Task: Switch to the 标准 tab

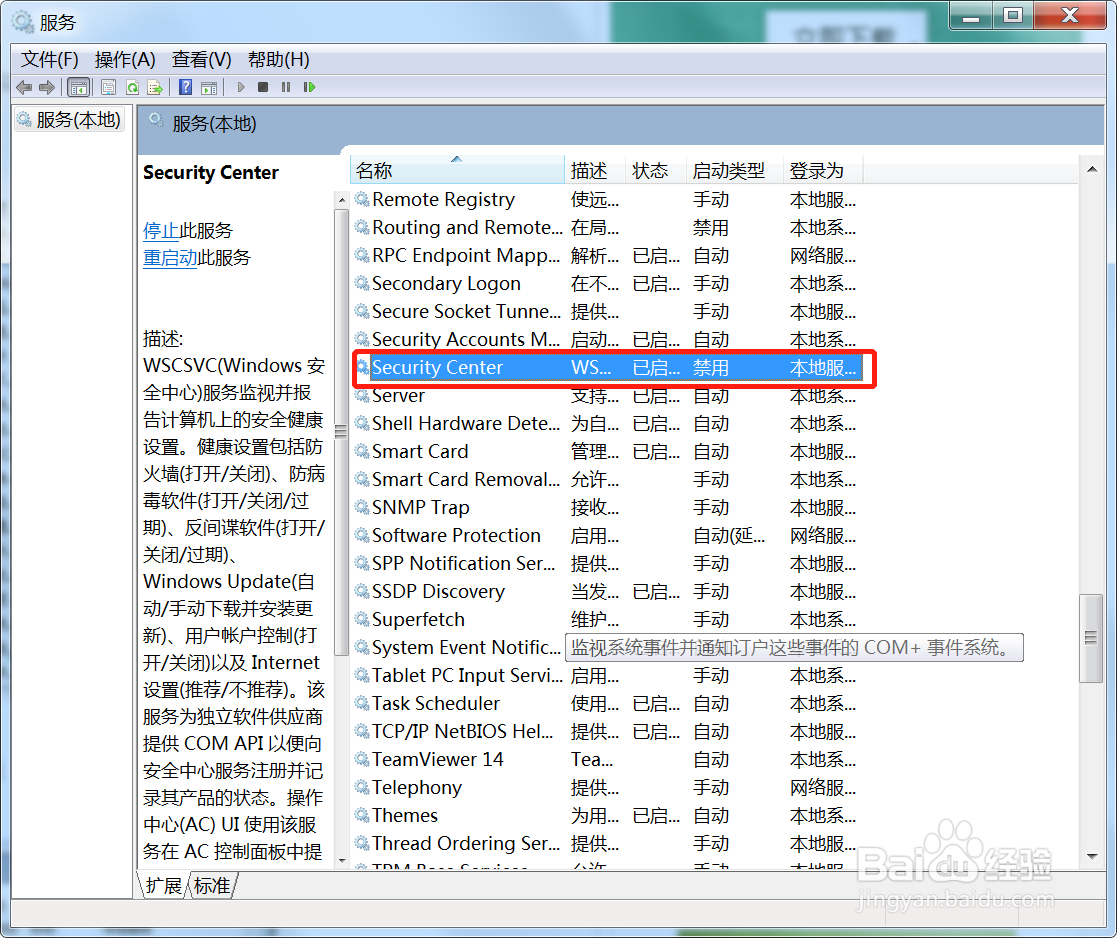Action: (x=212, y=885)
